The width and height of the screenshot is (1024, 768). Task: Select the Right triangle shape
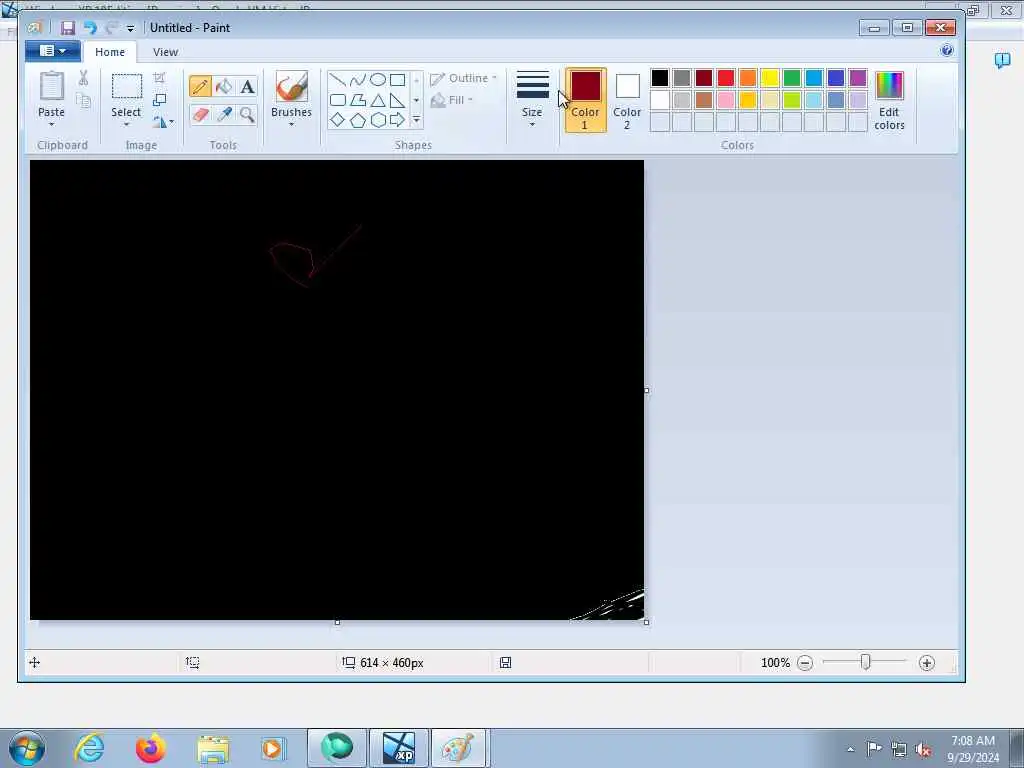pyautogui.click(x=398, y=100)
